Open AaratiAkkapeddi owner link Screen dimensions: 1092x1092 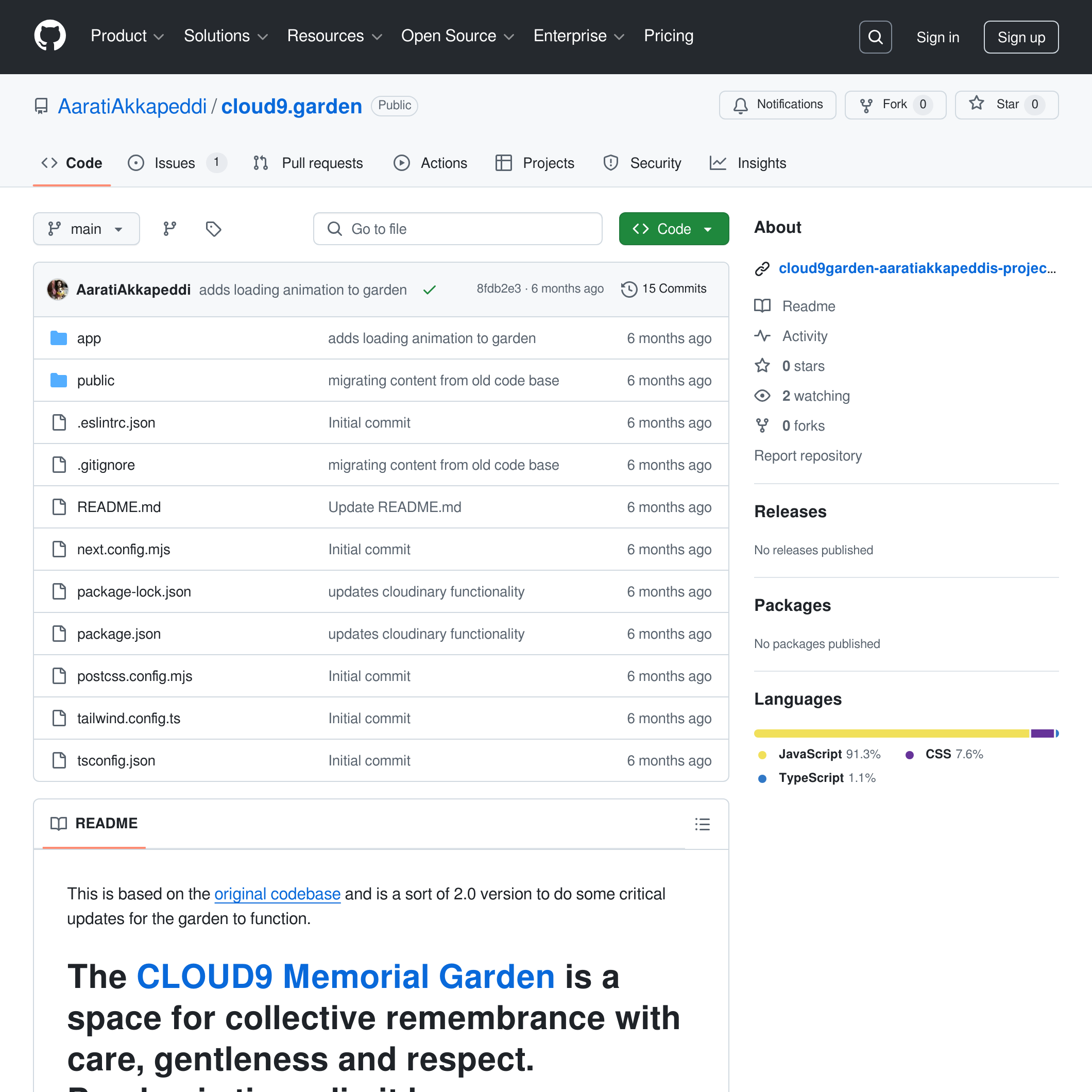[132, 106]
